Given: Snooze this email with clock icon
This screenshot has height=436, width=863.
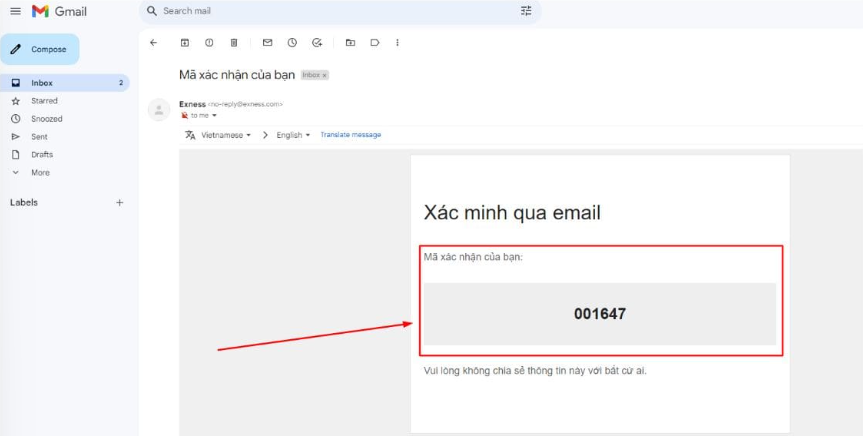Looking at the screenshot, I should coord(292,43).
